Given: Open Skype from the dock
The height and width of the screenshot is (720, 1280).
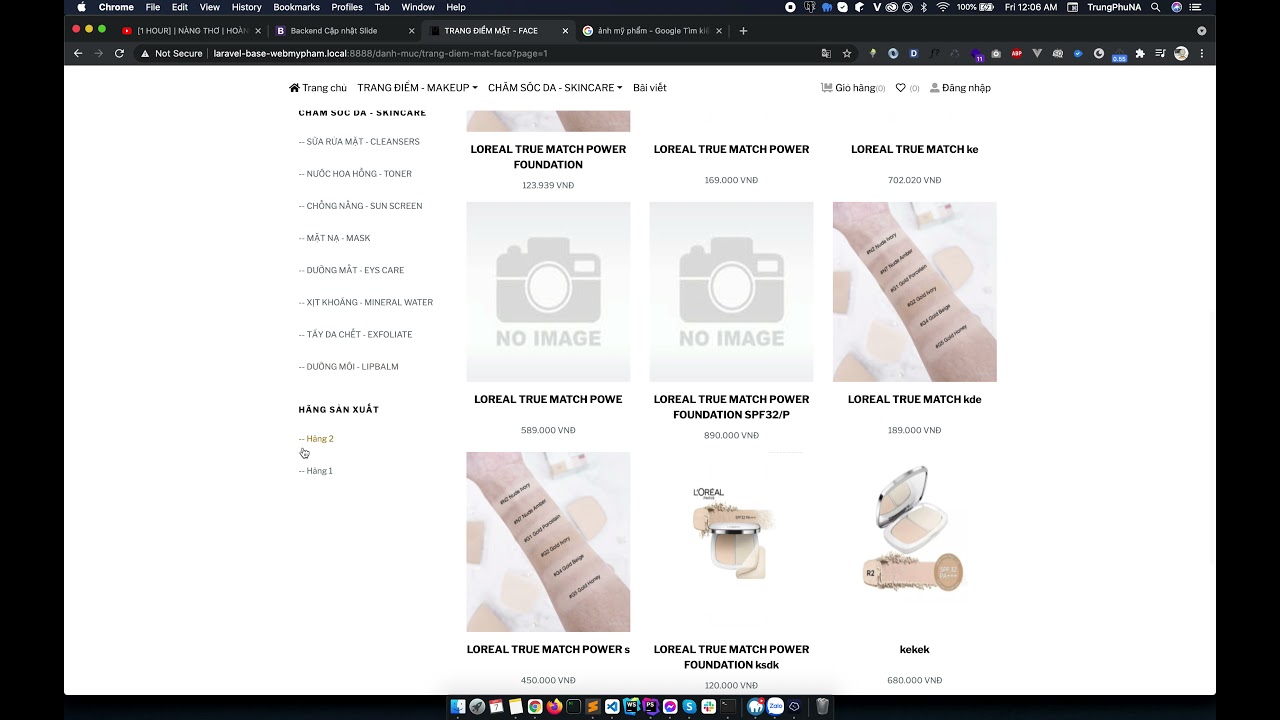Looking at the screenshot, I should (689, 706).
